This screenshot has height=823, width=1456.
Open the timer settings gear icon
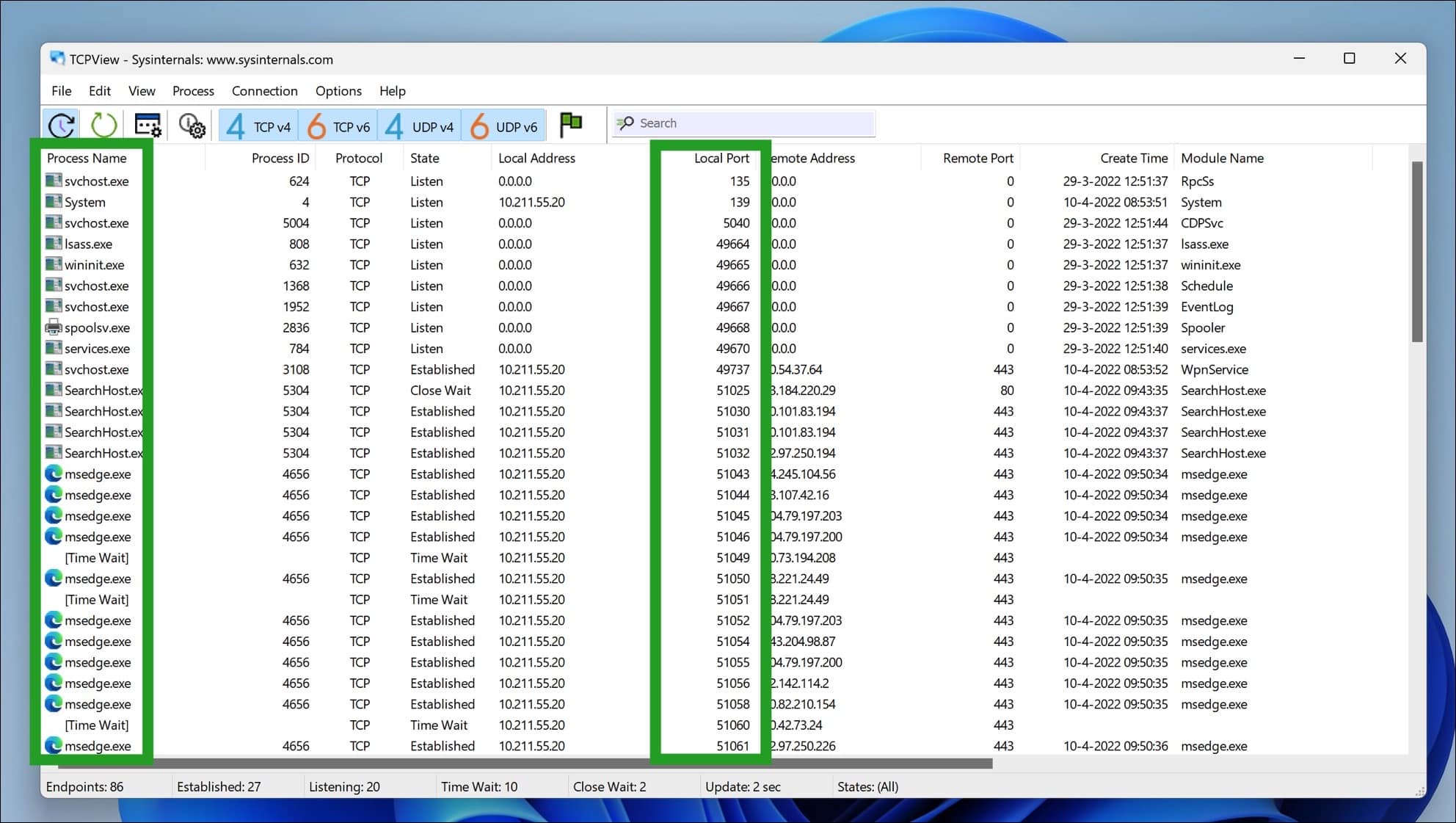coord(192,125)
